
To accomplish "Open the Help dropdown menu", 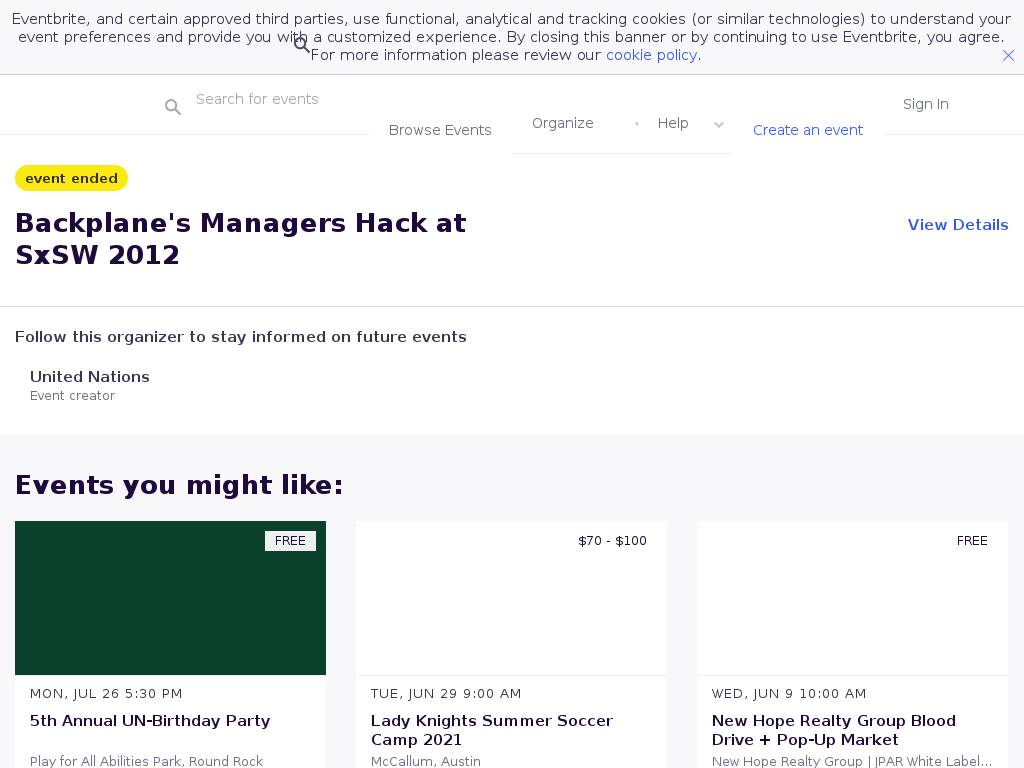I will pyautogui.click(x=673, y=123).
